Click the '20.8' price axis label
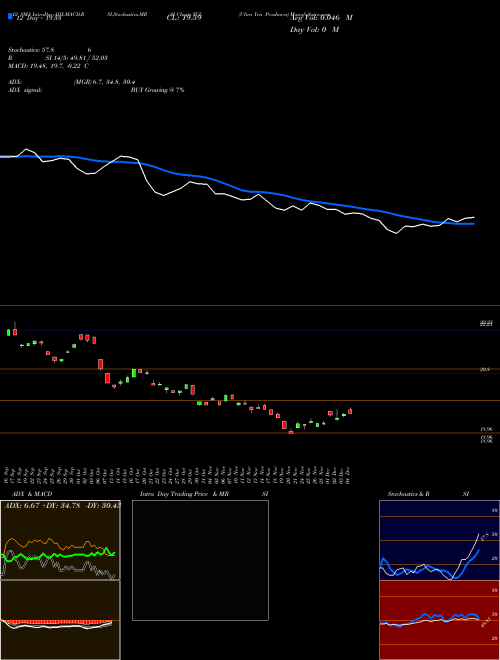The width and height of the screenshot is (500, 660). (485, 370)
